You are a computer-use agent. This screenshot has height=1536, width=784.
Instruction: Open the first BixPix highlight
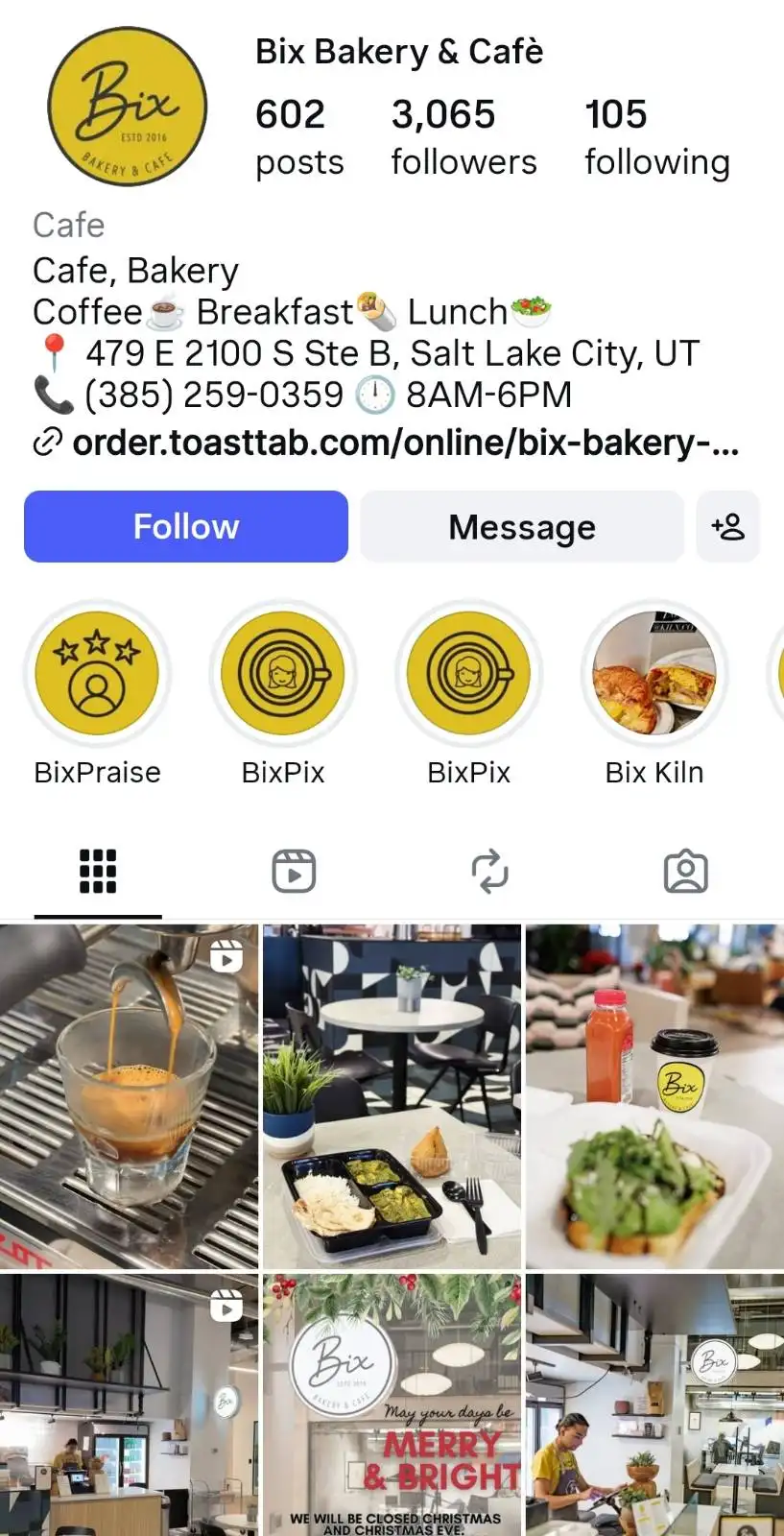click(283, 673)
